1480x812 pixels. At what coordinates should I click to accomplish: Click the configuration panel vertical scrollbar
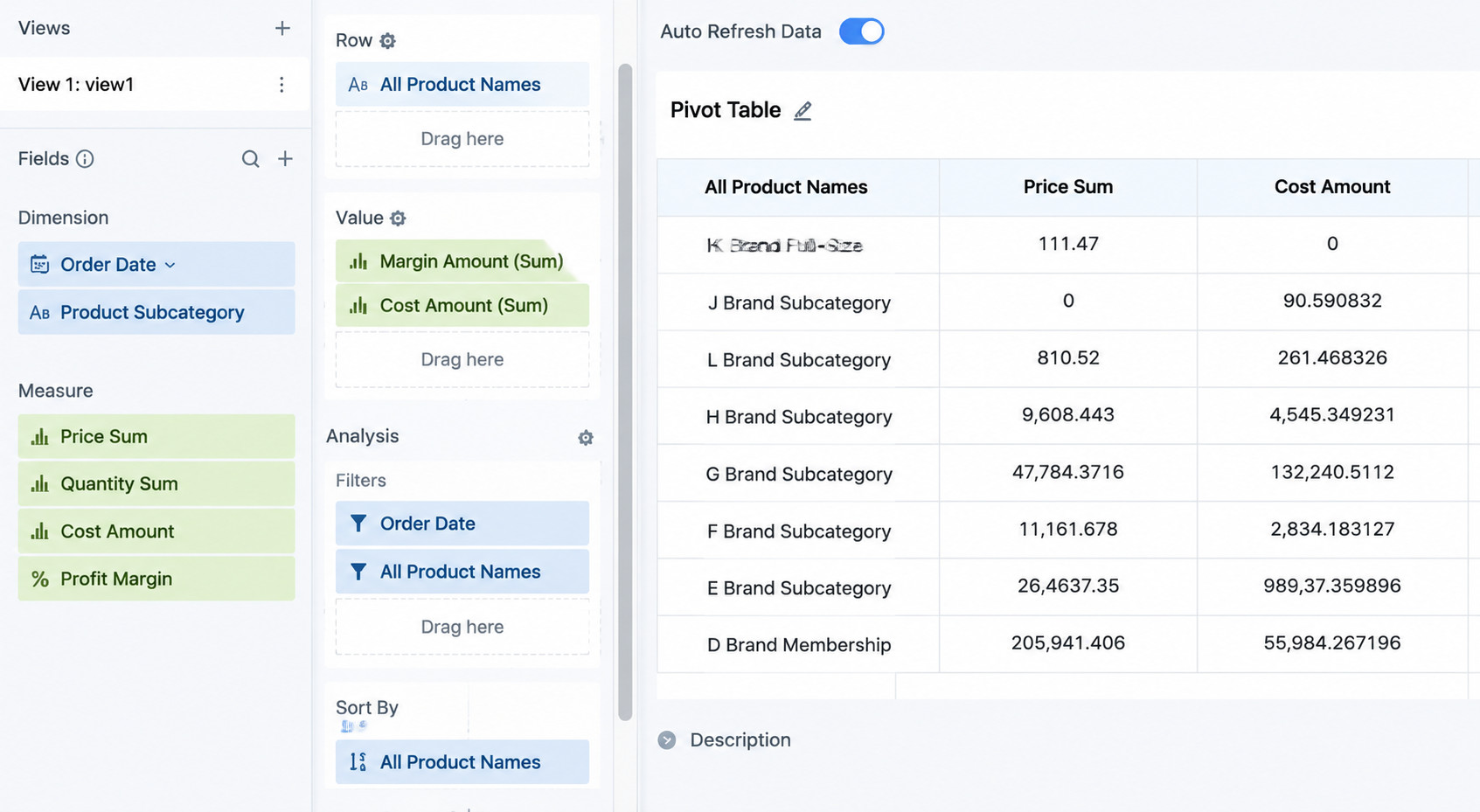[625, 392]
